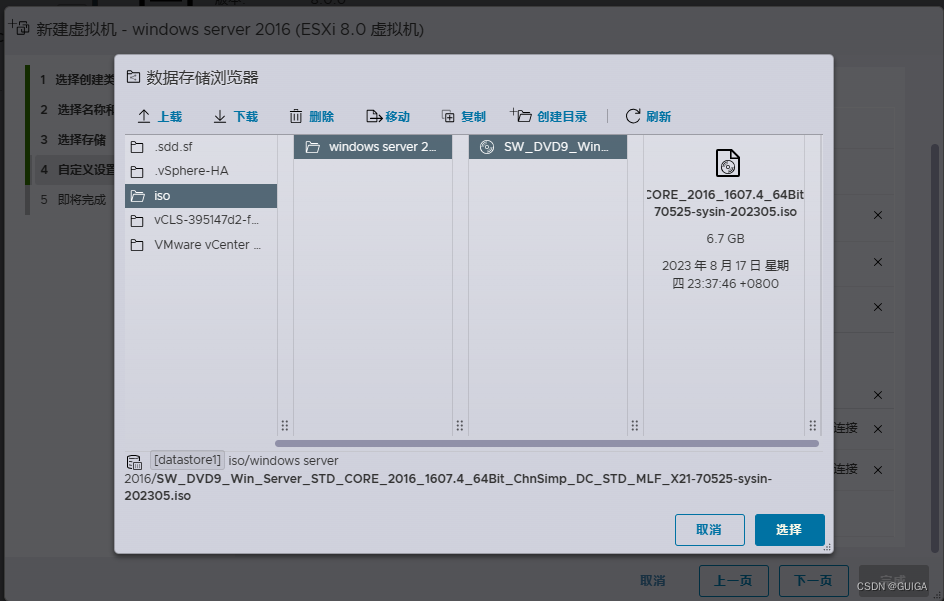Click the dialog resize handle at bottom corner
The height and width of the screenshot is (601, 944).
point(827,547)
